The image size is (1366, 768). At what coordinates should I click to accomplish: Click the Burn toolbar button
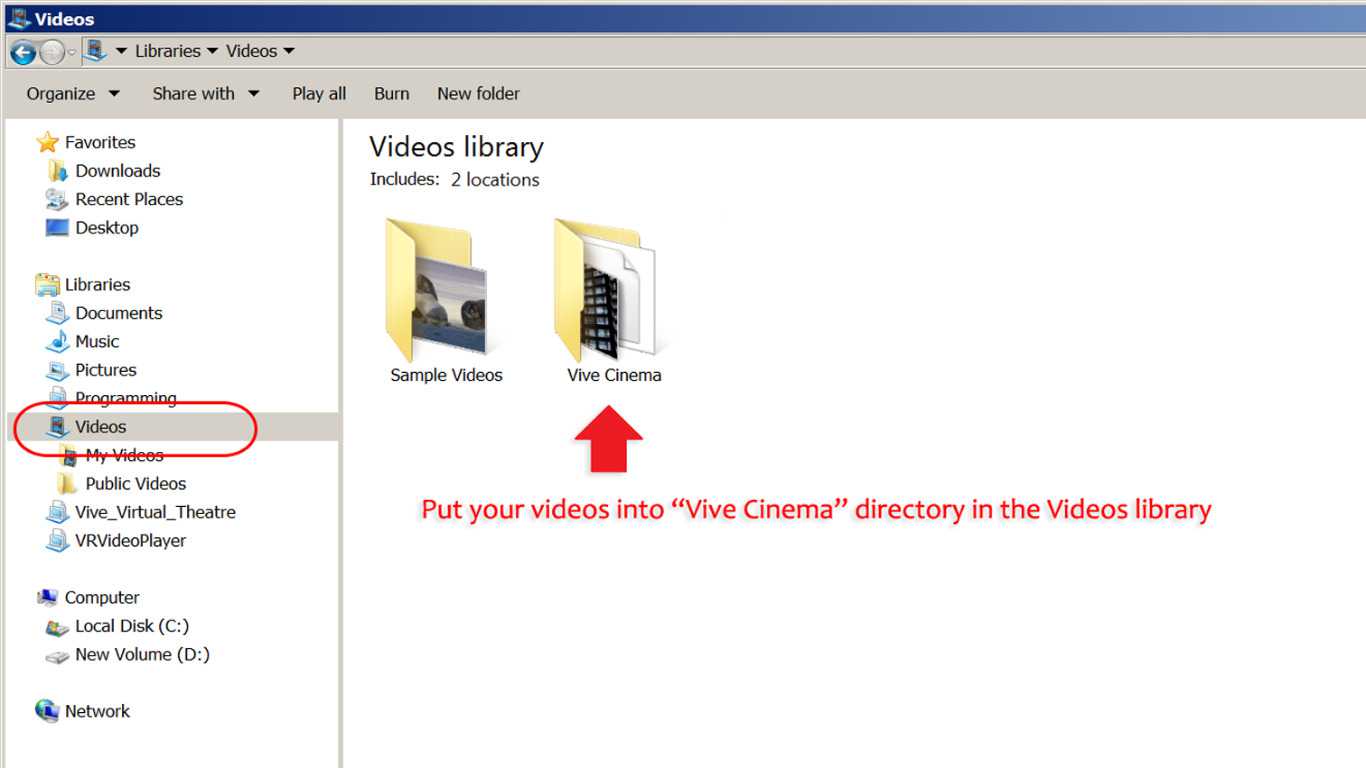392,93
